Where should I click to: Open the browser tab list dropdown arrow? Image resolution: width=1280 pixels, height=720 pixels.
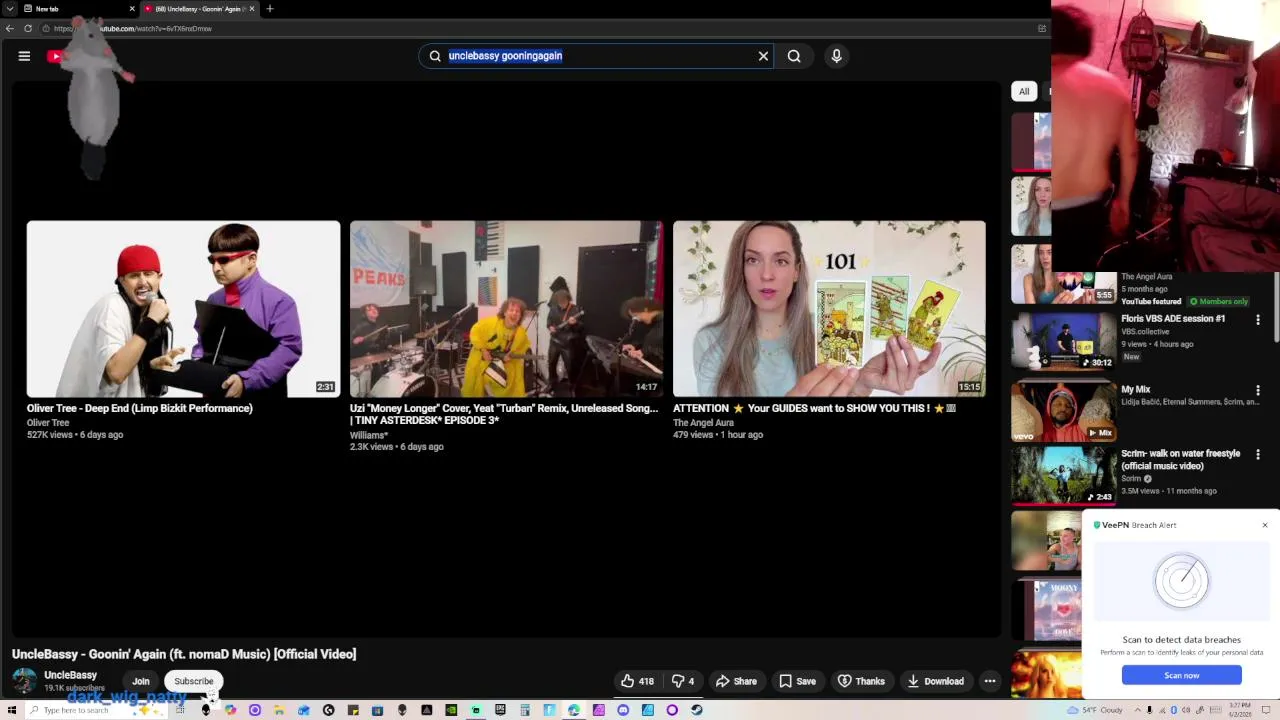[x=9, y=8]
